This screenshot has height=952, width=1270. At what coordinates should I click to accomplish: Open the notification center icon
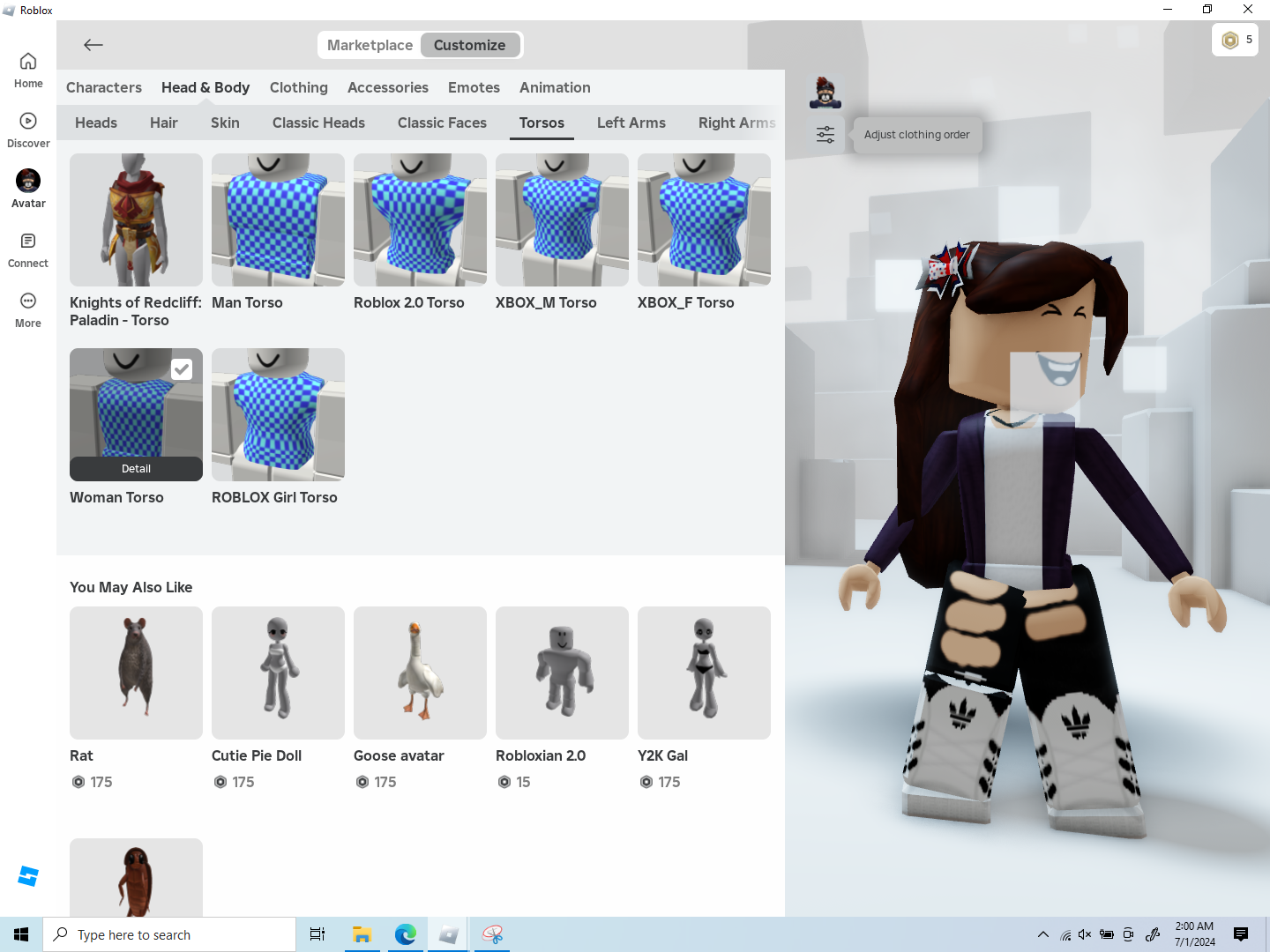1241,934
